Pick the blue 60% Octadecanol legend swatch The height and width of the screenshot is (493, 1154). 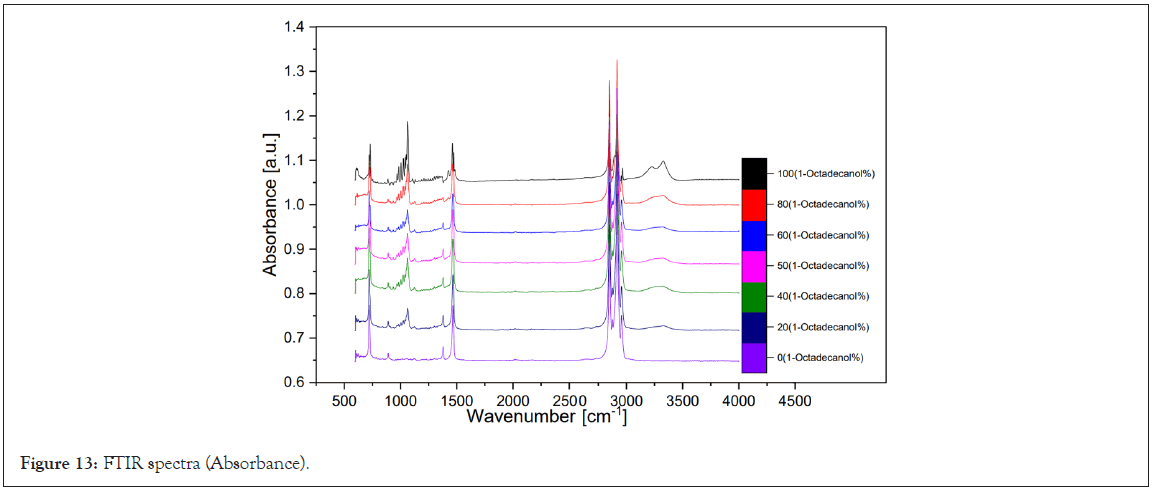pos(754,235)
